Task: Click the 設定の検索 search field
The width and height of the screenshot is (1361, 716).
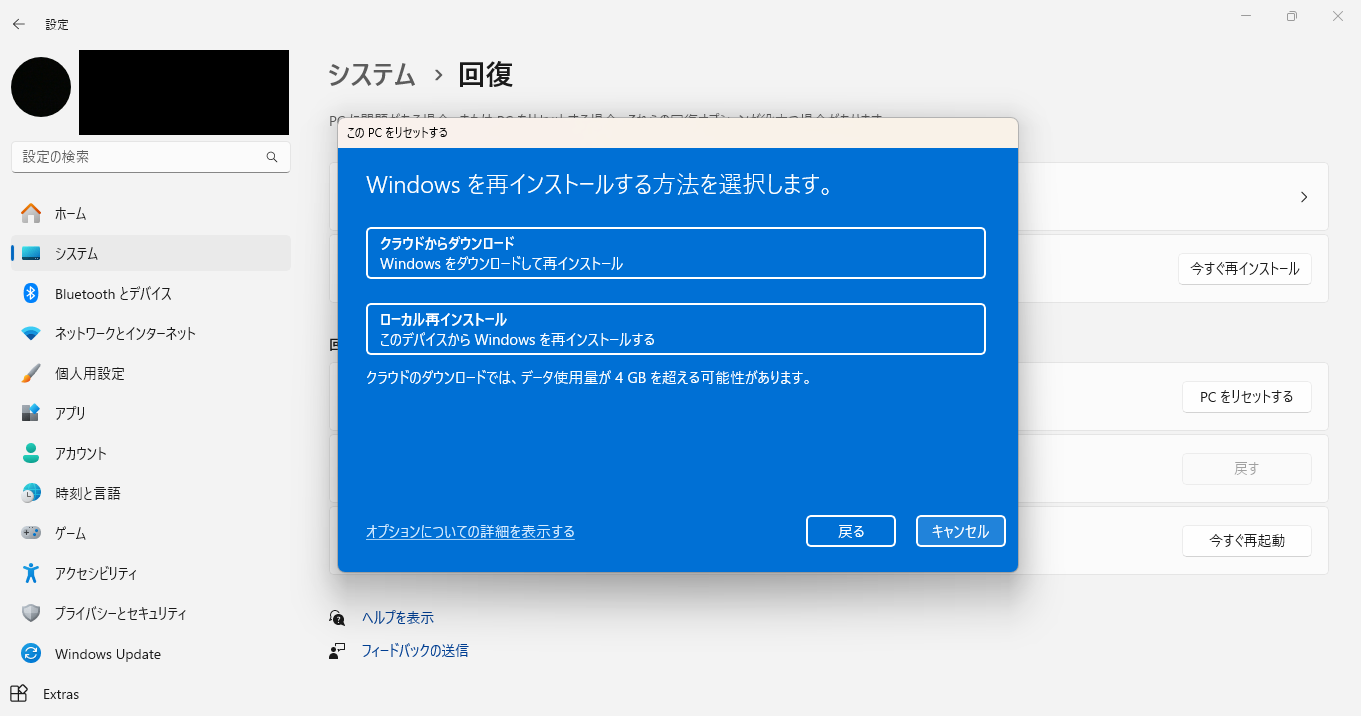Action: tap(151, 157)
